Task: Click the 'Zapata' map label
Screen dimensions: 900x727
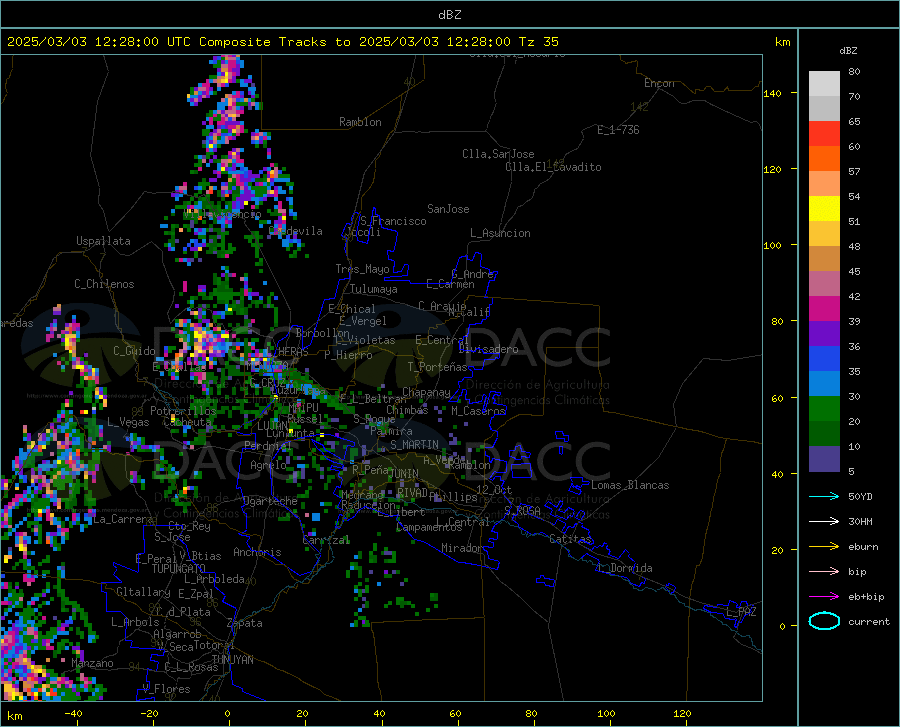Action: (245, 623)
